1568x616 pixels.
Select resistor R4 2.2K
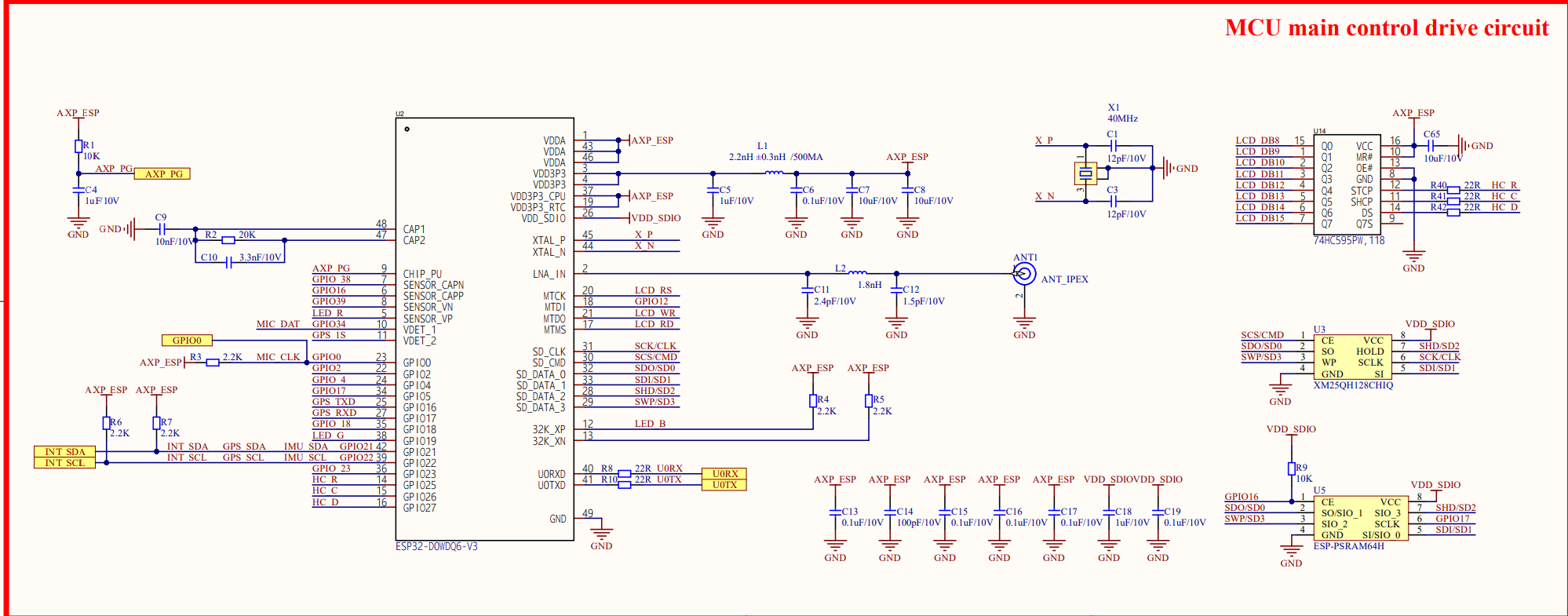click(x=813, y=401)
